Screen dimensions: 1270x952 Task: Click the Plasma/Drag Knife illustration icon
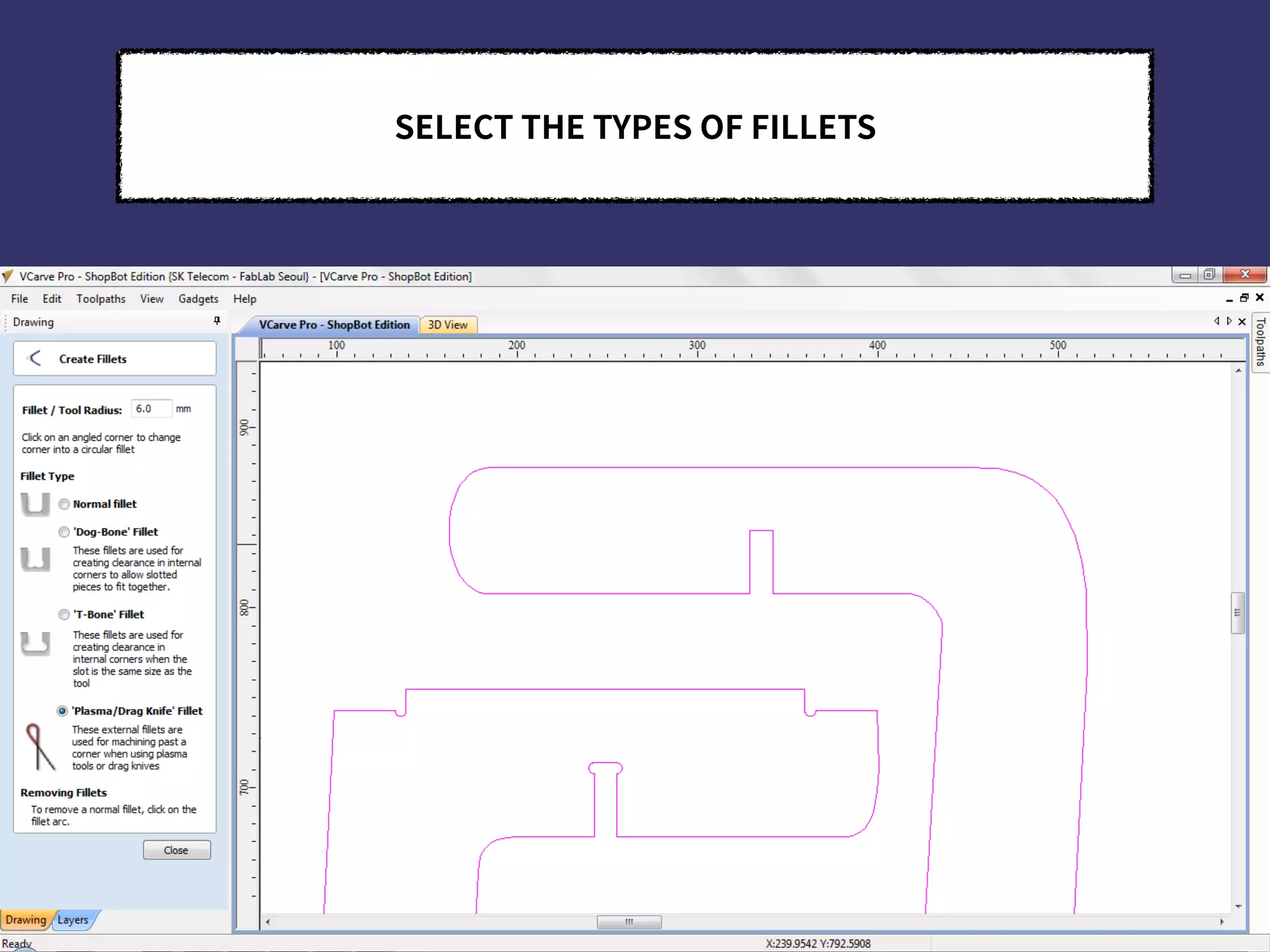40,747
